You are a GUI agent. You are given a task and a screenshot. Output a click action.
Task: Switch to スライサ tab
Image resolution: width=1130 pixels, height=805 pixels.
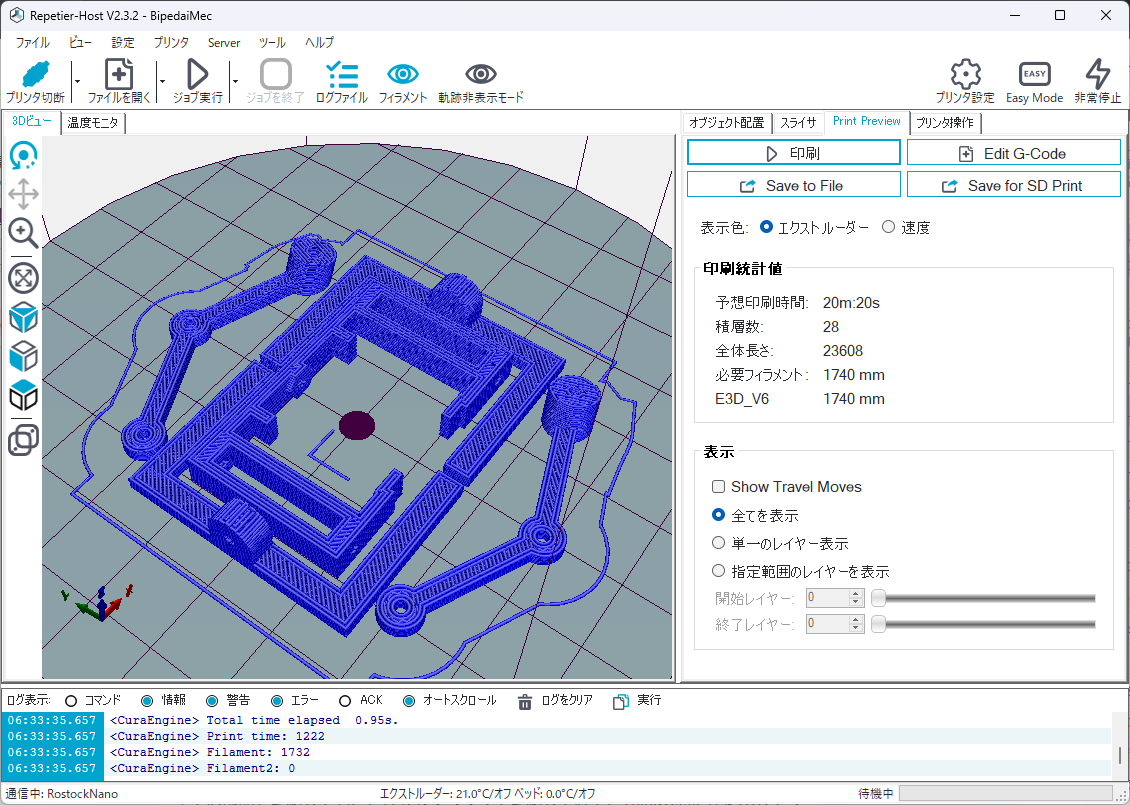click(x=798, y=123)
